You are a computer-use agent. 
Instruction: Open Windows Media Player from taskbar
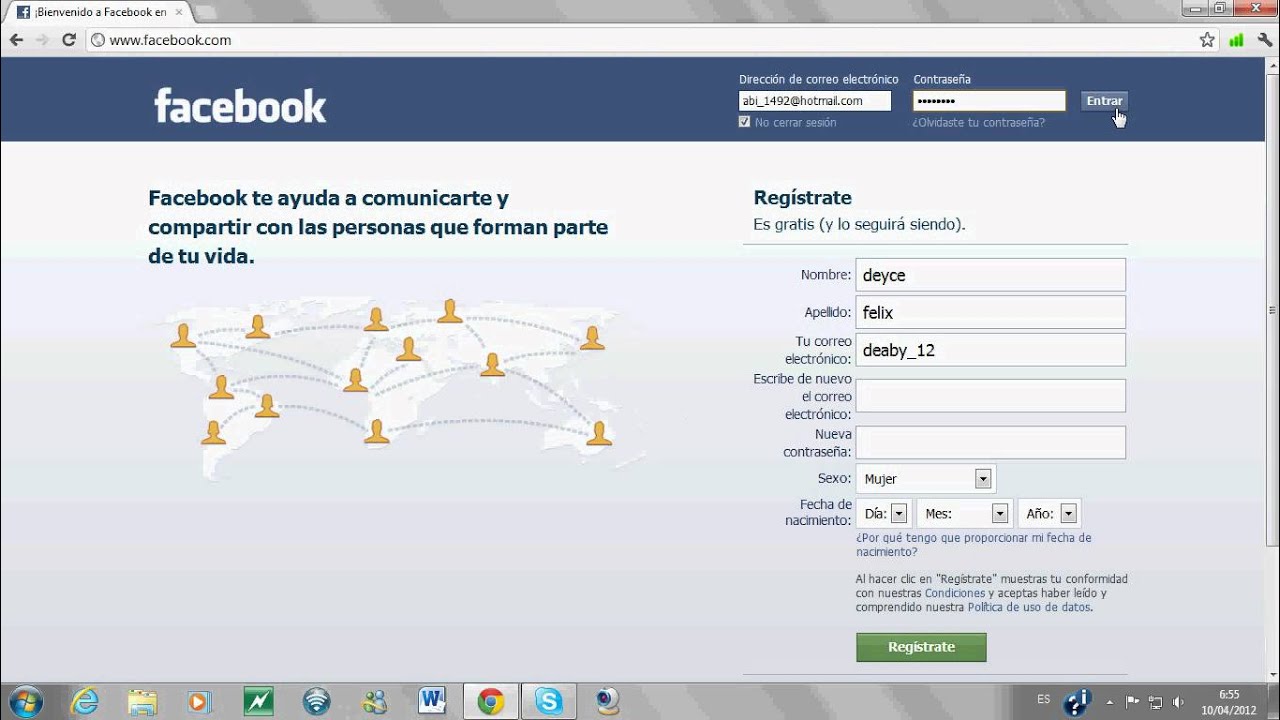click(x=199, y=701)
